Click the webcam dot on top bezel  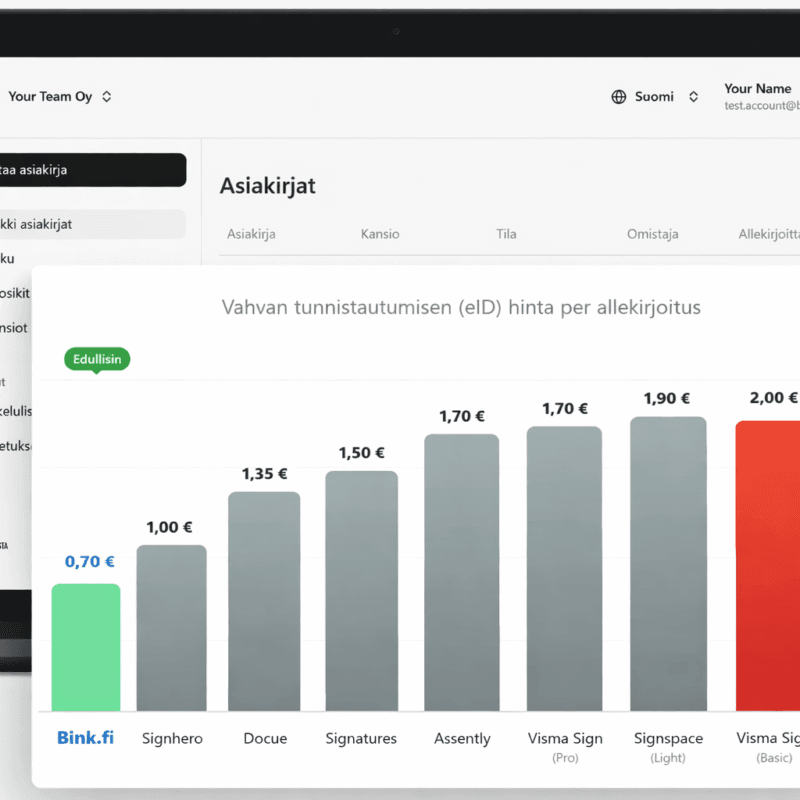[396, 31]
